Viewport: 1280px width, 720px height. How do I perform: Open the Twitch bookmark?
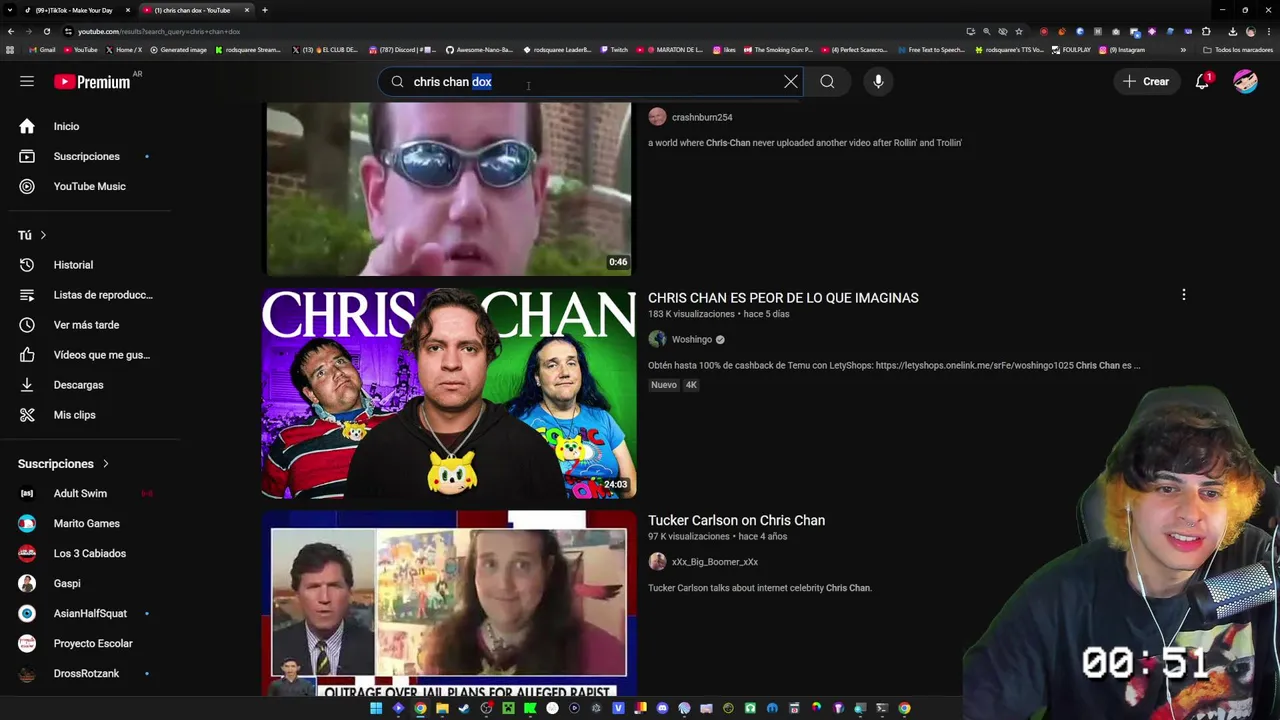pos(614,50)
